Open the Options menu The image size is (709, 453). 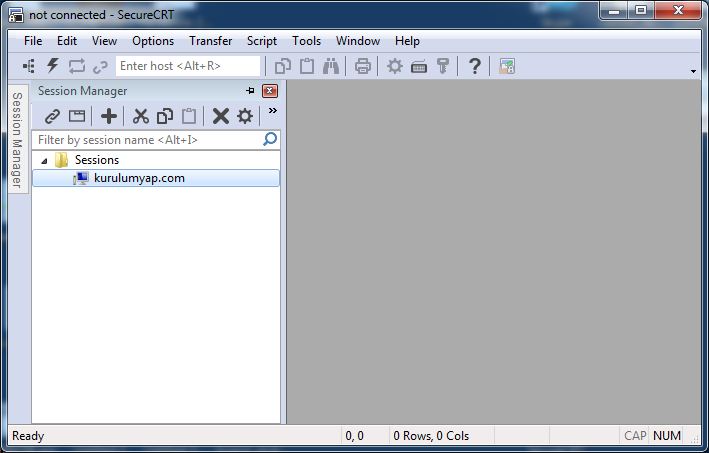153,41
